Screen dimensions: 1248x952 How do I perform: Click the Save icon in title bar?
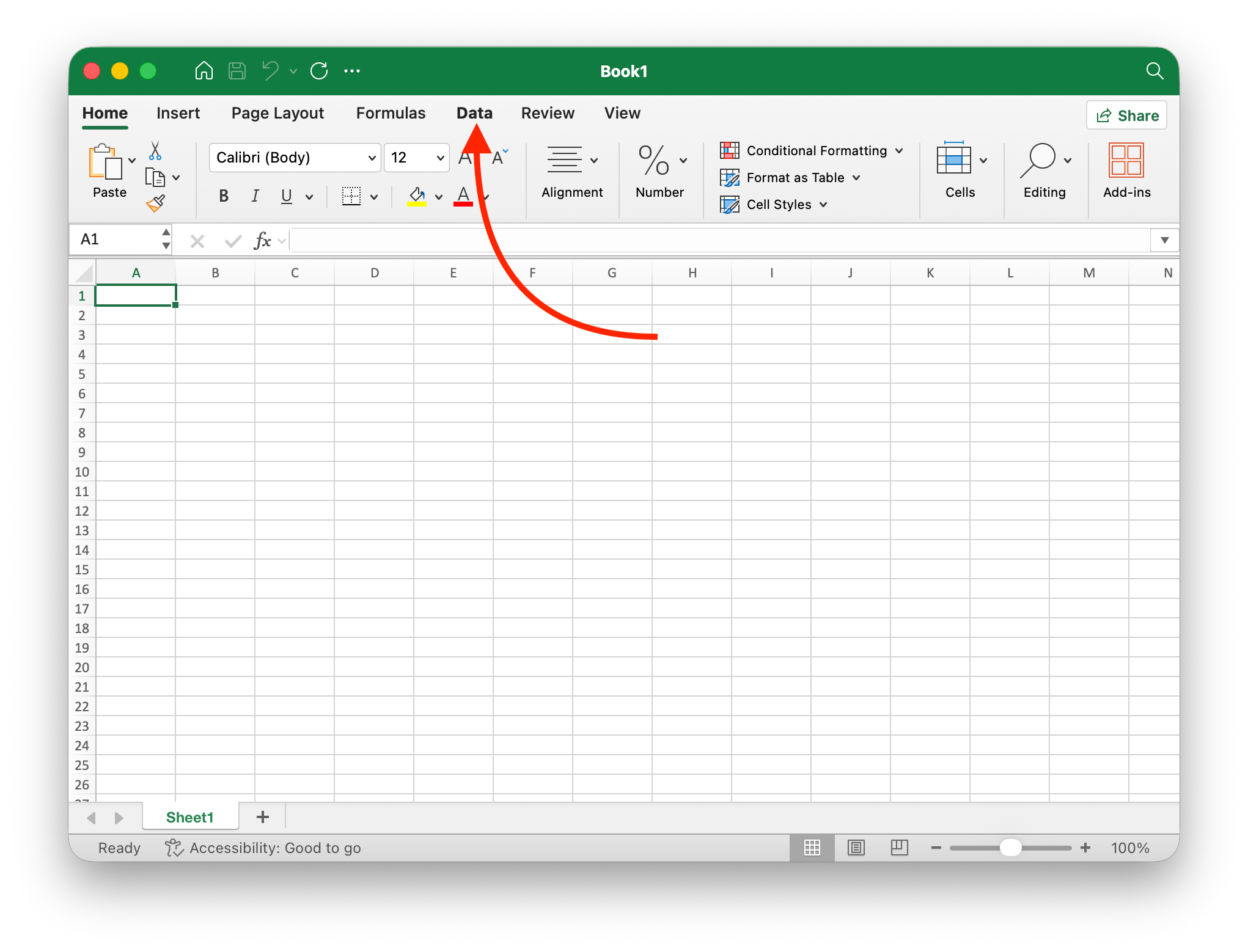tap(237, 71)
